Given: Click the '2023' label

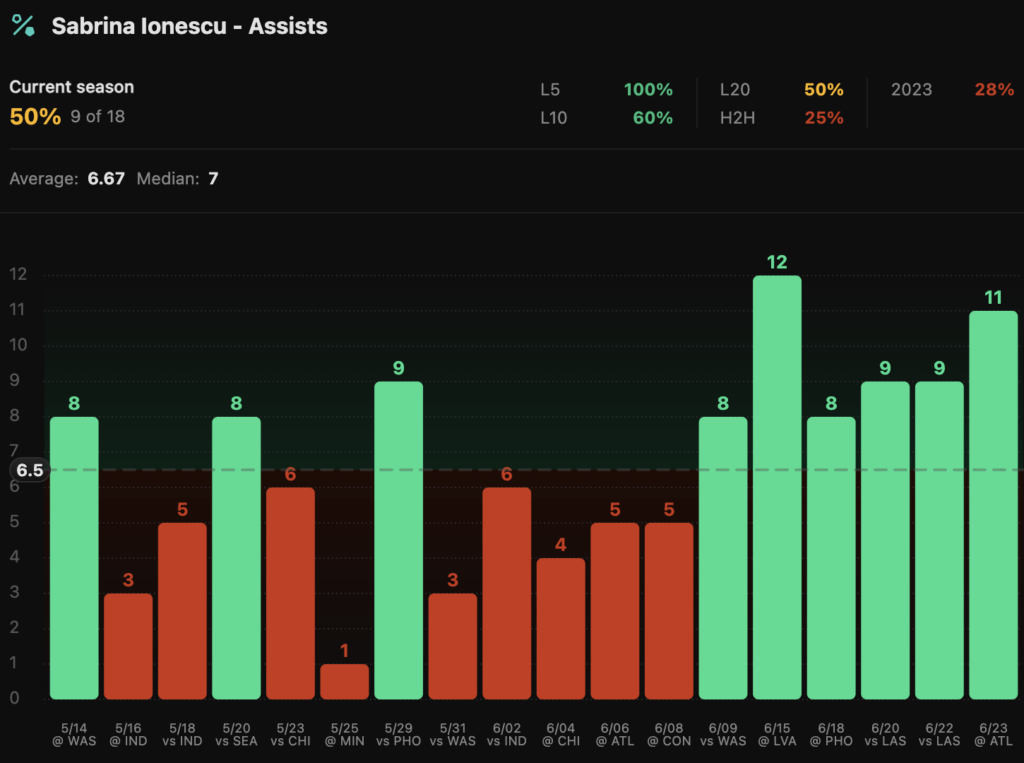Looking at the screenshot, I should click(x=911, y=89).
